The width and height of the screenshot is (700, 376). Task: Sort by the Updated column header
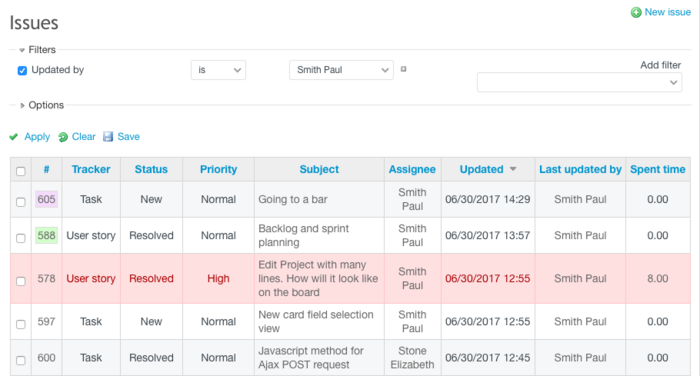coord(481,169)
